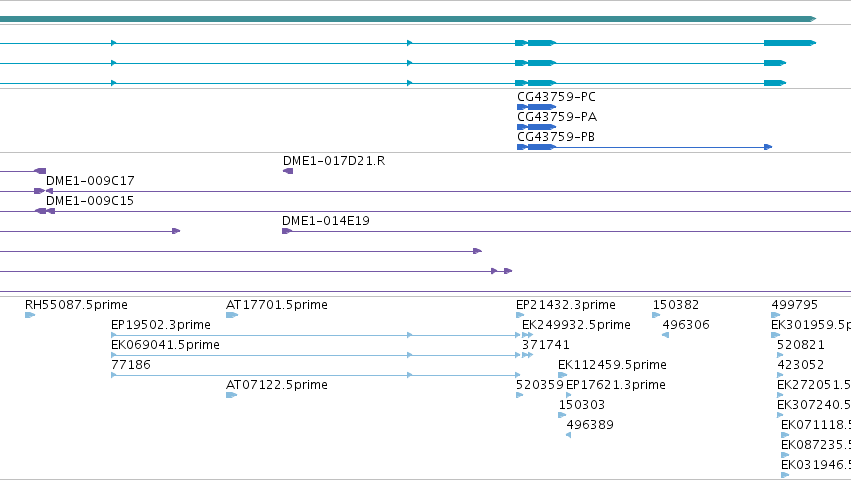
Task: Select the 150382 feature label
Action: [676, 305]
